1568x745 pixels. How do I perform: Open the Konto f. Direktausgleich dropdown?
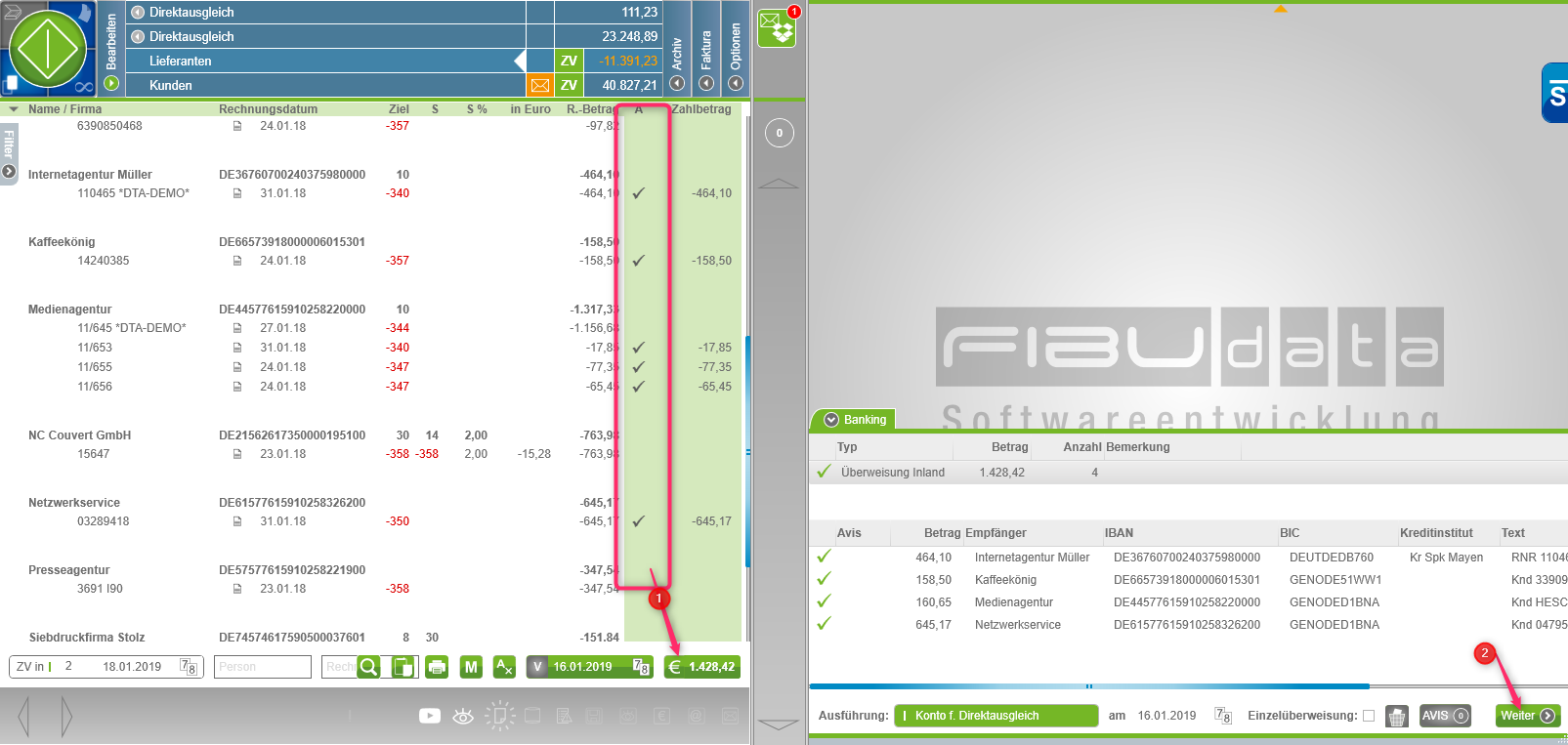[996, 716]
